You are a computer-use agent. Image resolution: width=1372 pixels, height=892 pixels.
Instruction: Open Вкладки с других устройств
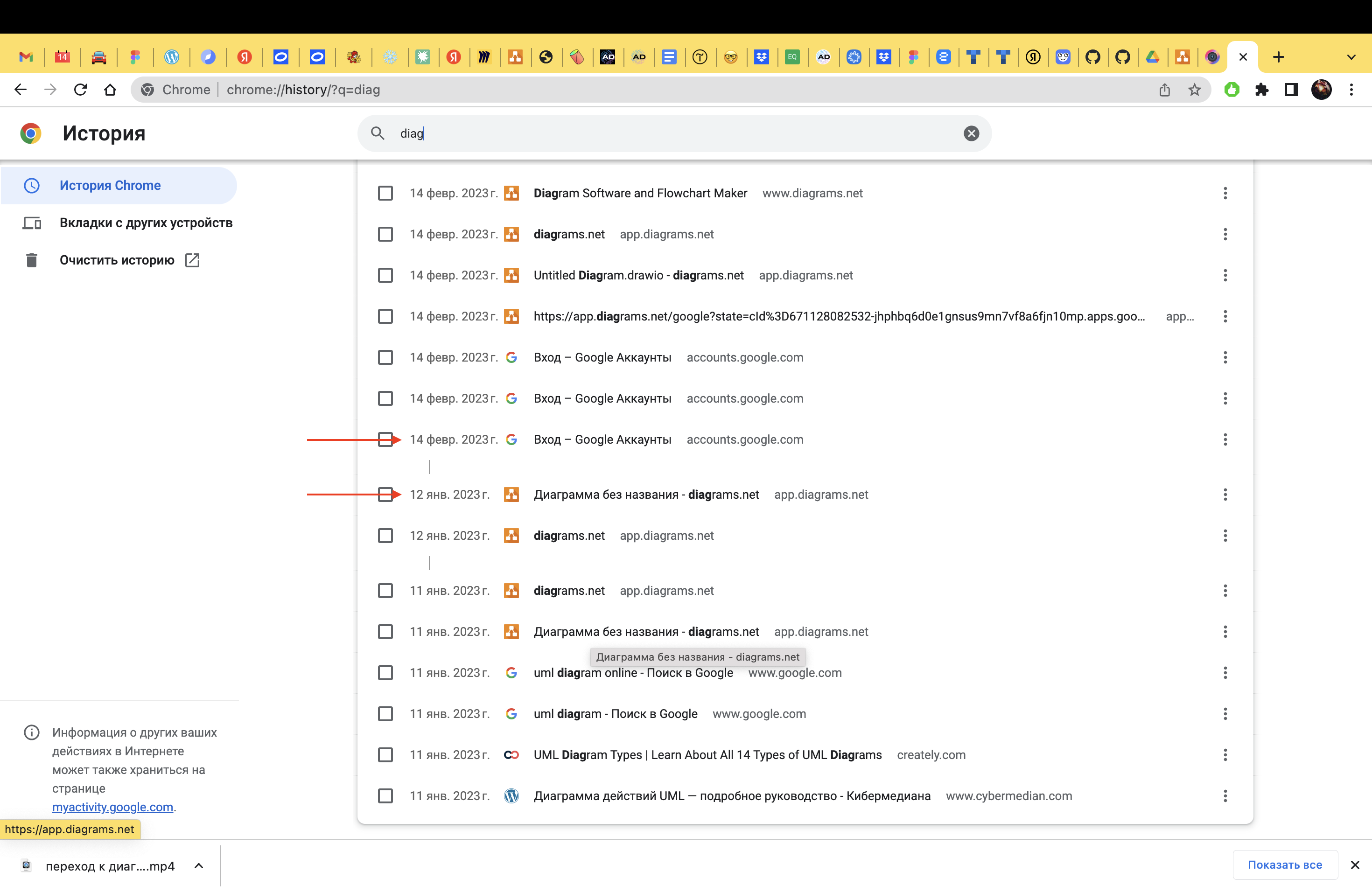[147, 223]
